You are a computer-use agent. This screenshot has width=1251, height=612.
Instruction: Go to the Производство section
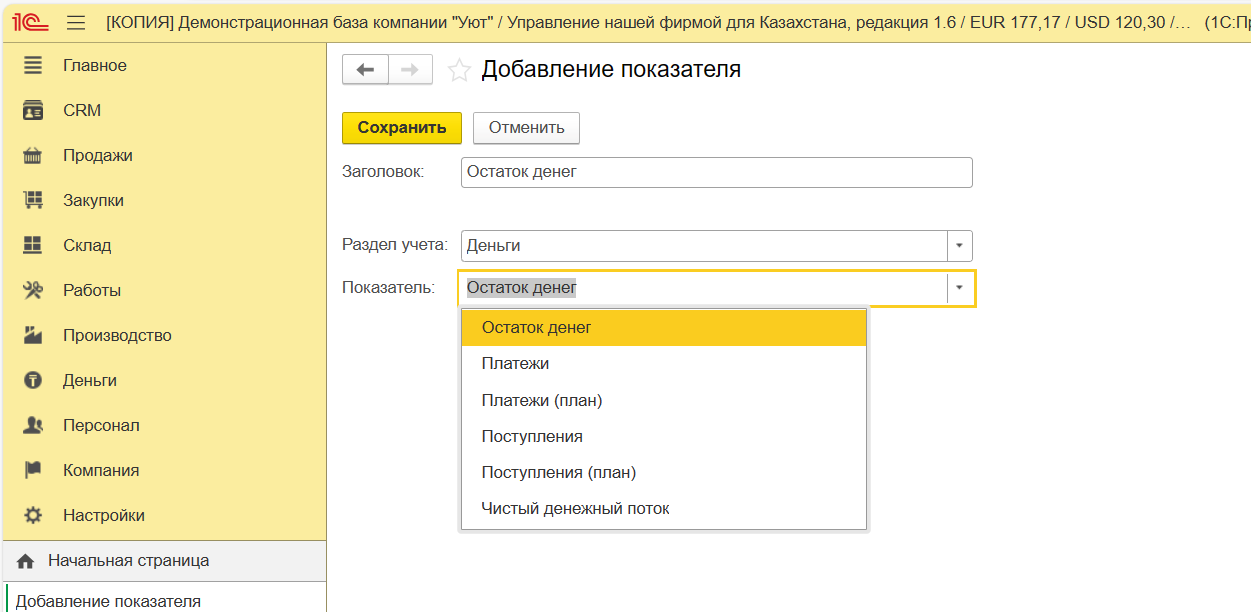[x=117, y=335]
